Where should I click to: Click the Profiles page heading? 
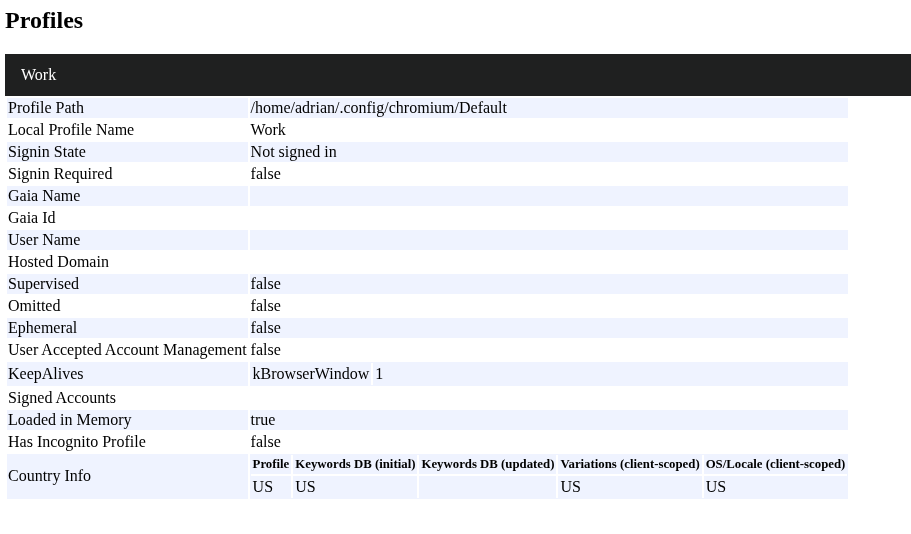[x=44, y=21]
